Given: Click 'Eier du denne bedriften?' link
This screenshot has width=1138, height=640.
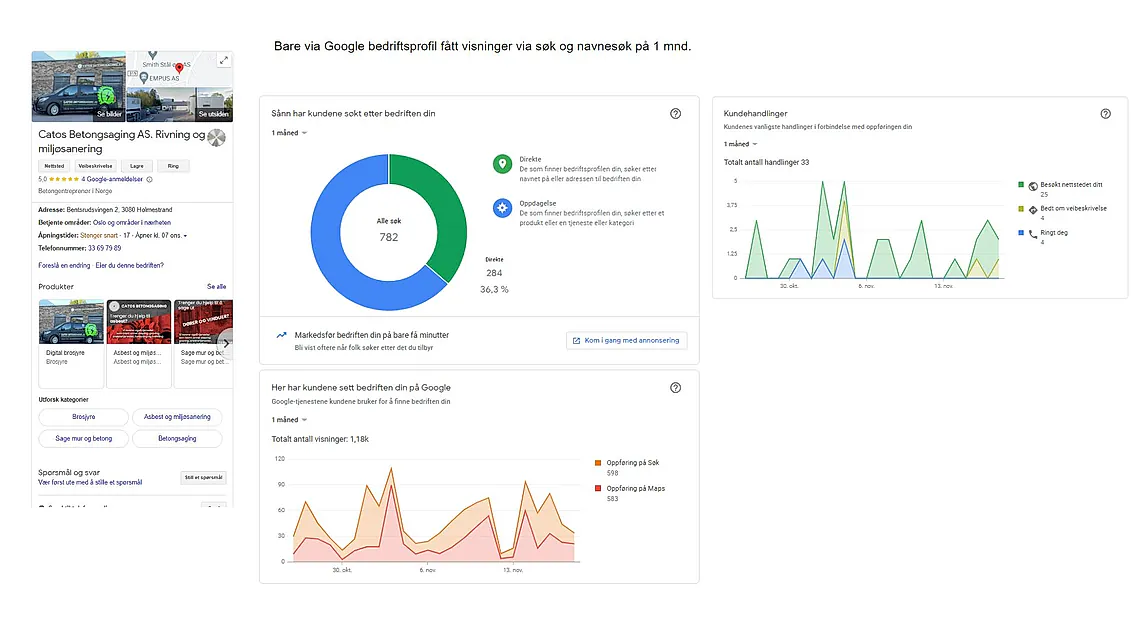Looking at the screenshot, I should (x=130, y=266).
